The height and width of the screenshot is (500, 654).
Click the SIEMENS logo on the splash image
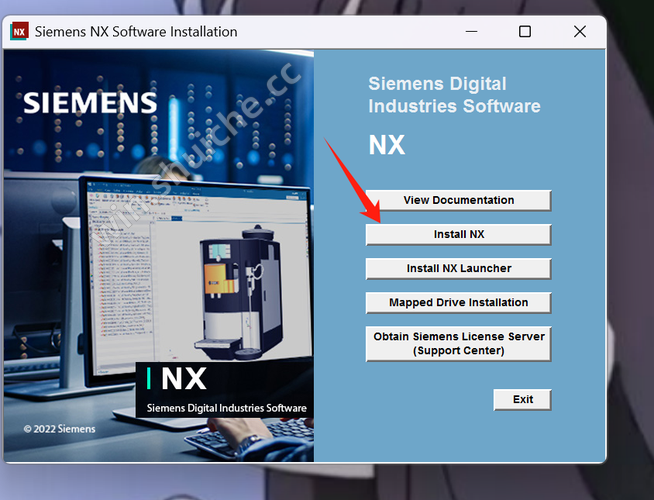(90, 103)
